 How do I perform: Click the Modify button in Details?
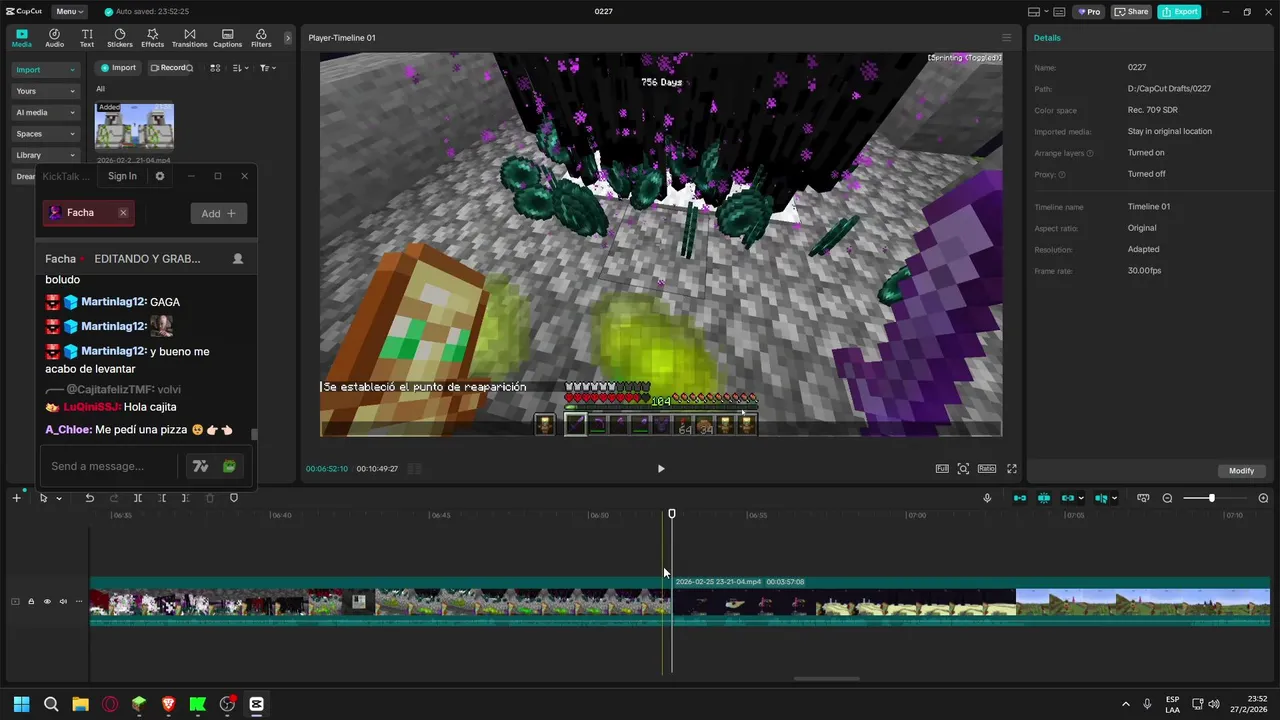click(x=1241, y=471)
